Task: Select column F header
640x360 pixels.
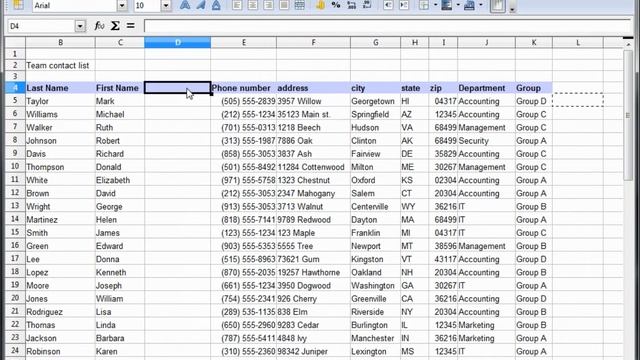Action: click(x=313, y=42)
